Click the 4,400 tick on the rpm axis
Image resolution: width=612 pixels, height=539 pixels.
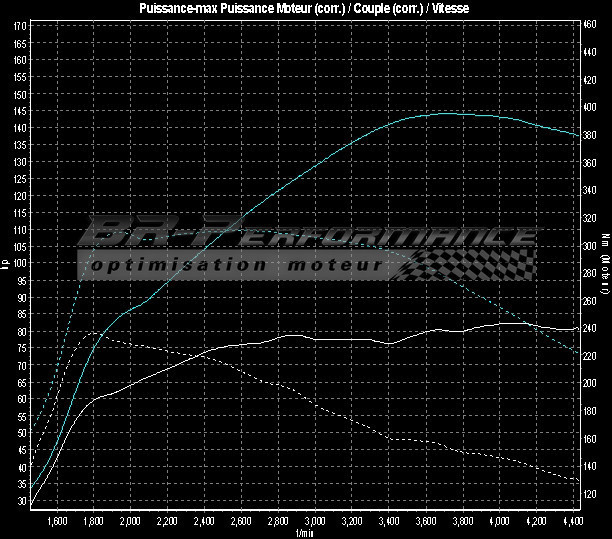(x=570, y=522)
